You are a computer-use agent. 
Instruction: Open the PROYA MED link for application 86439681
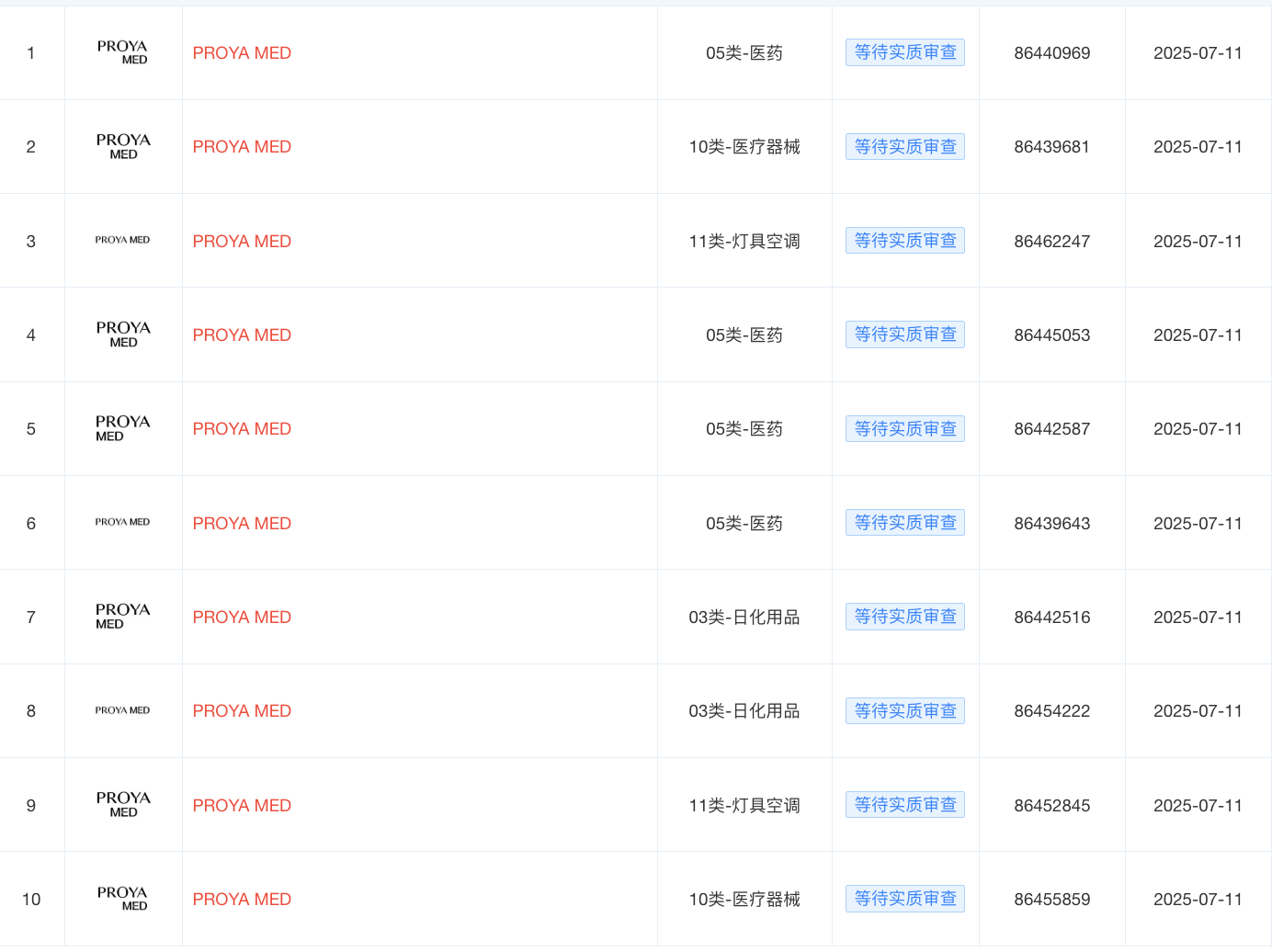[x=242, y=146]
